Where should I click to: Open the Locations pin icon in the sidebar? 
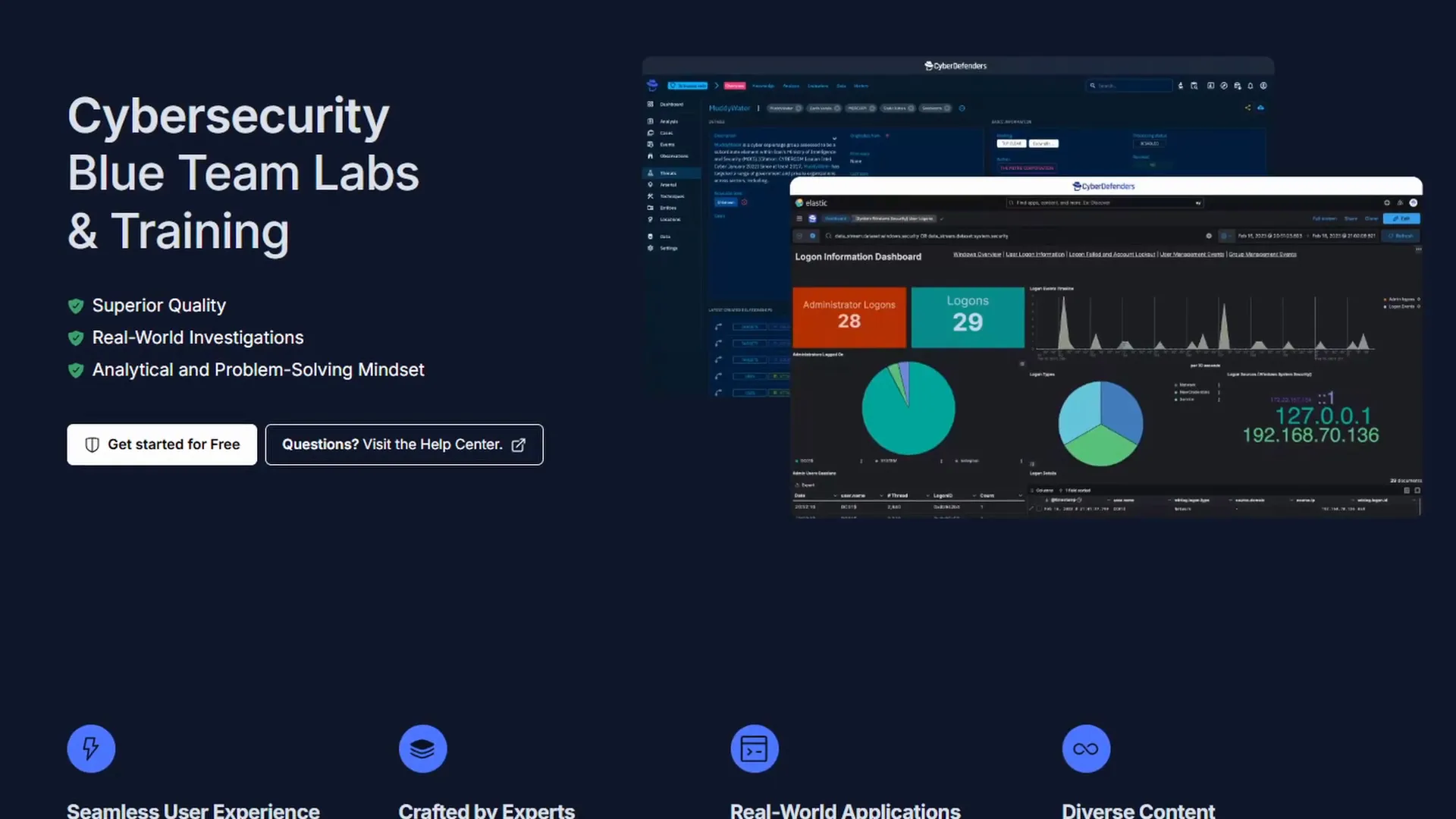[650, 219]
